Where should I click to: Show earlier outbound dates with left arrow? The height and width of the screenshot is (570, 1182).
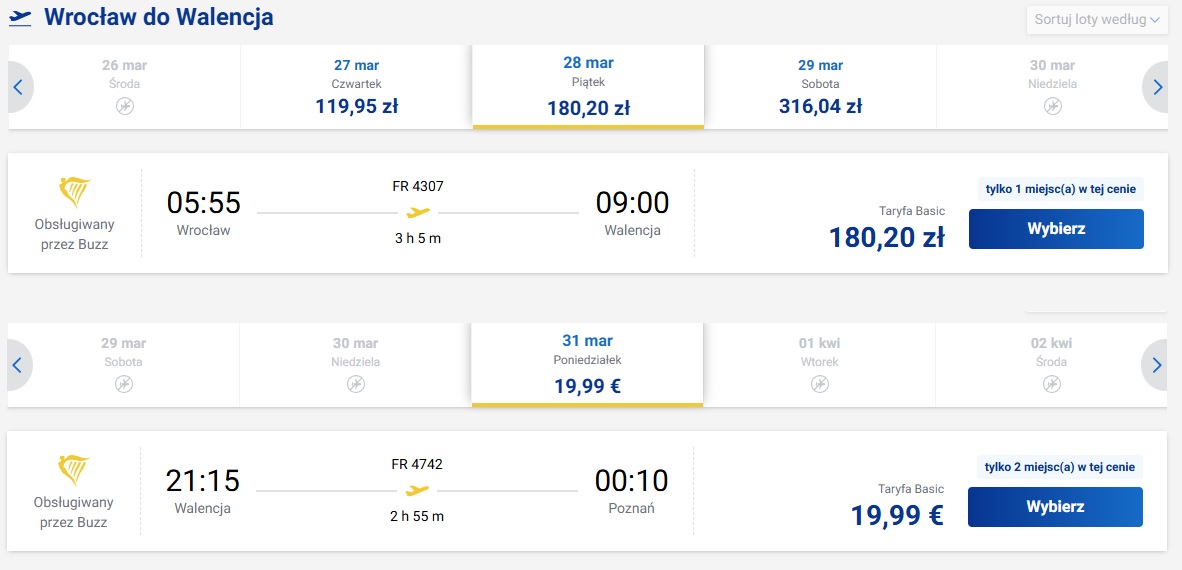(19, 87)
